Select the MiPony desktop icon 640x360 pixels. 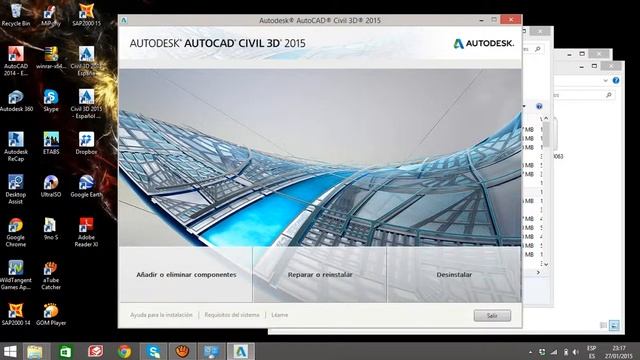51,16
